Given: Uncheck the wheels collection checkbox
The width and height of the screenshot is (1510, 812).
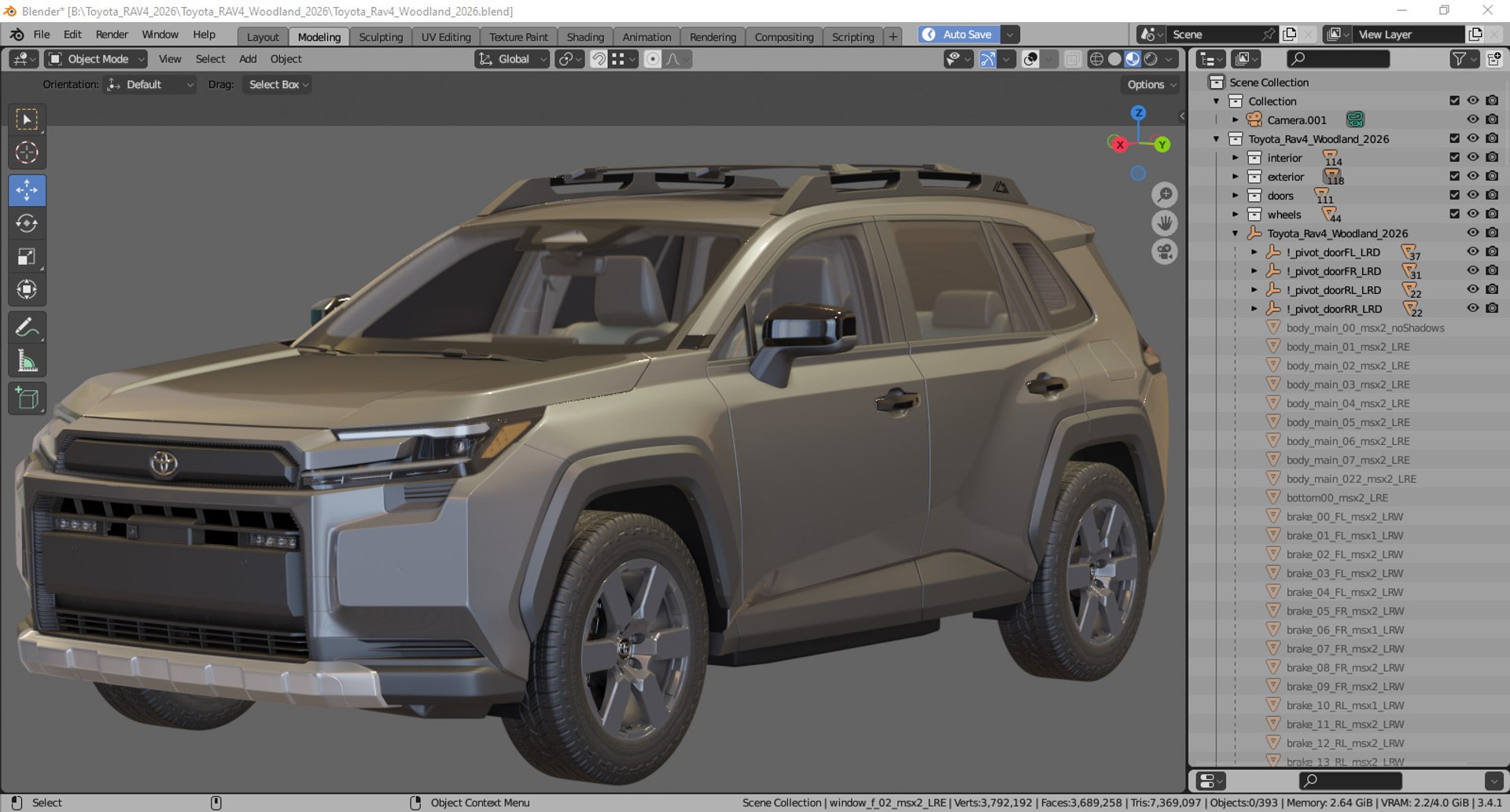Looking at the screenshot, I should pos(1454,214).
